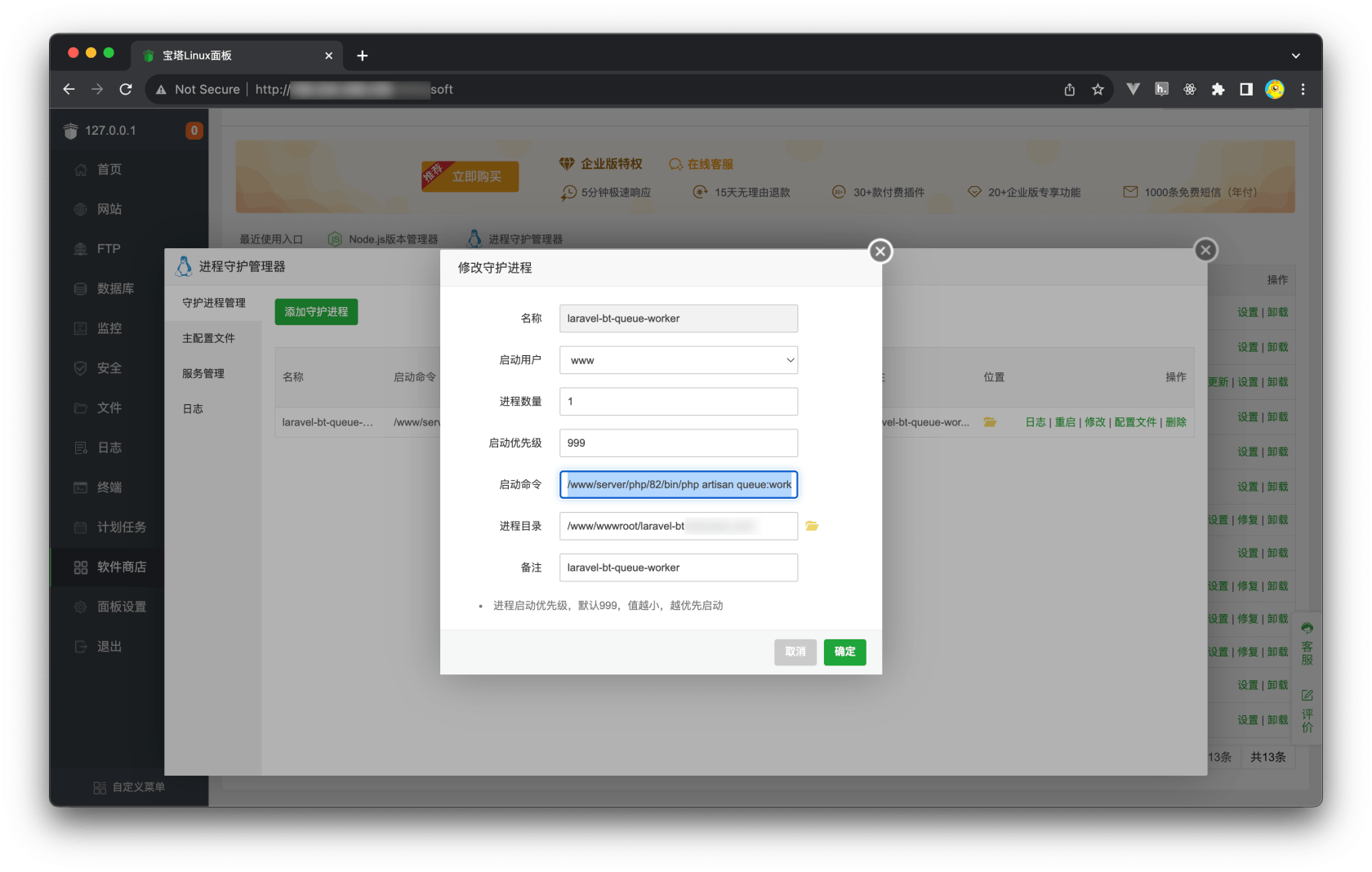Click the 日志 logs sidebar icon

[x=80, y=447]
